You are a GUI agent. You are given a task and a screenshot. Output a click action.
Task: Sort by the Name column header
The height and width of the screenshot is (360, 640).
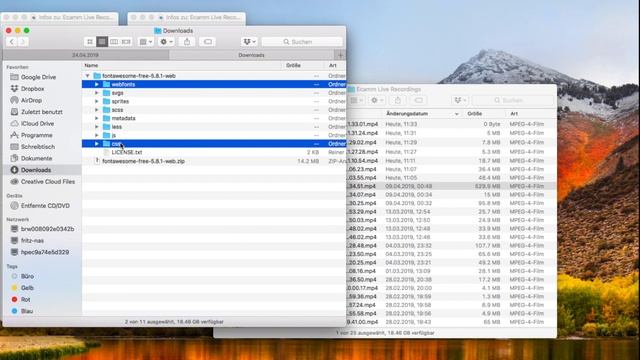point(182,65)
